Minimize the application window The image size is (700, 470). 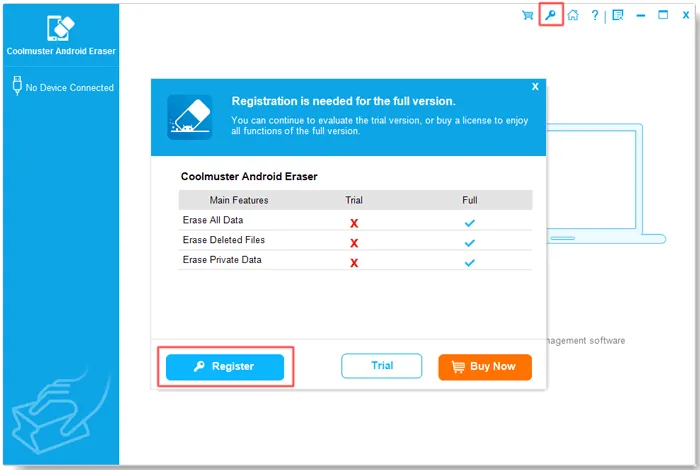pyautogui.click(x=641, y=16)
